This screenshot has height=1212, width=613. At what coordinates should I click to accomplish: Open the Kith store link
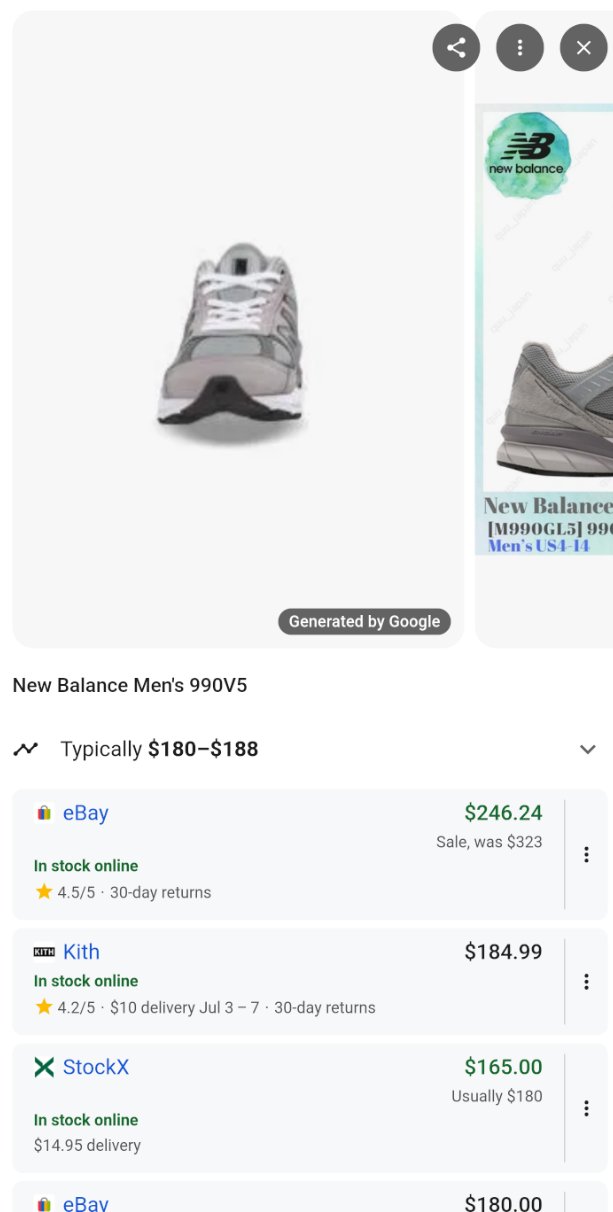[81, 952]
